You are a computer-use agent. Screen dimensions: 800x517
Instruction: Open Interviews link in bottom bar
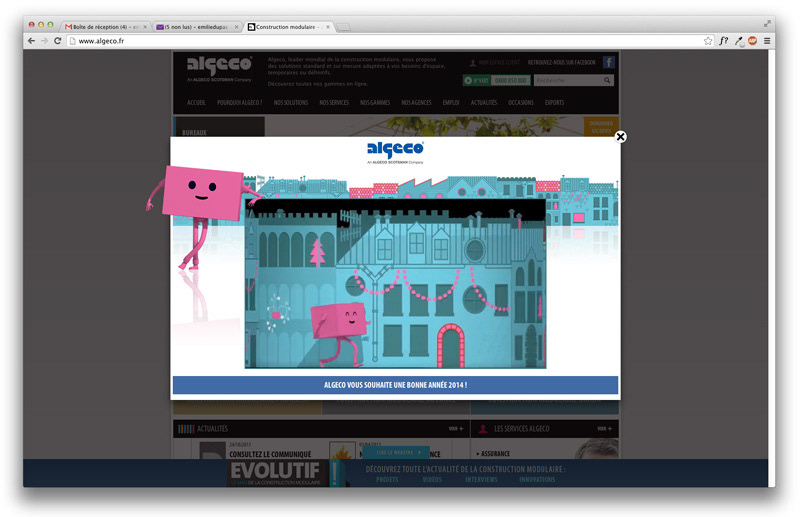coord(481,480)
